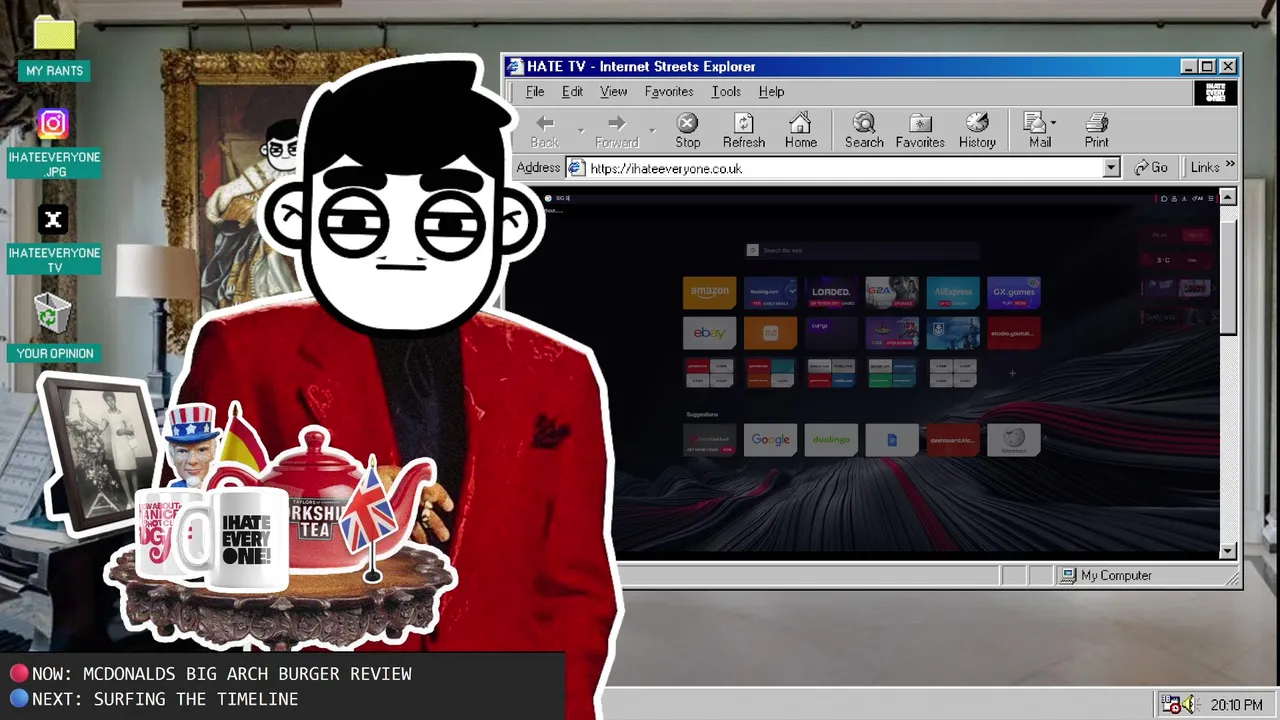Screen dimensions: 1280x720
Task: Click the system tray volume speaker icon
Action: pos(1188,706)
